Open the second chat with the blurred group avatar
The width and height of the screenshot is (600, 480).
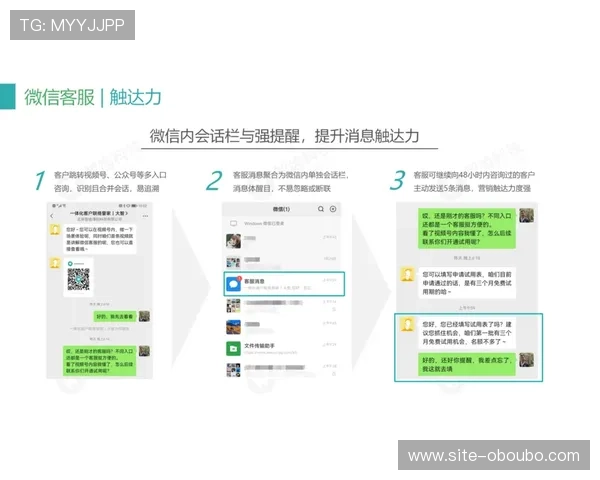coord(282,262)
